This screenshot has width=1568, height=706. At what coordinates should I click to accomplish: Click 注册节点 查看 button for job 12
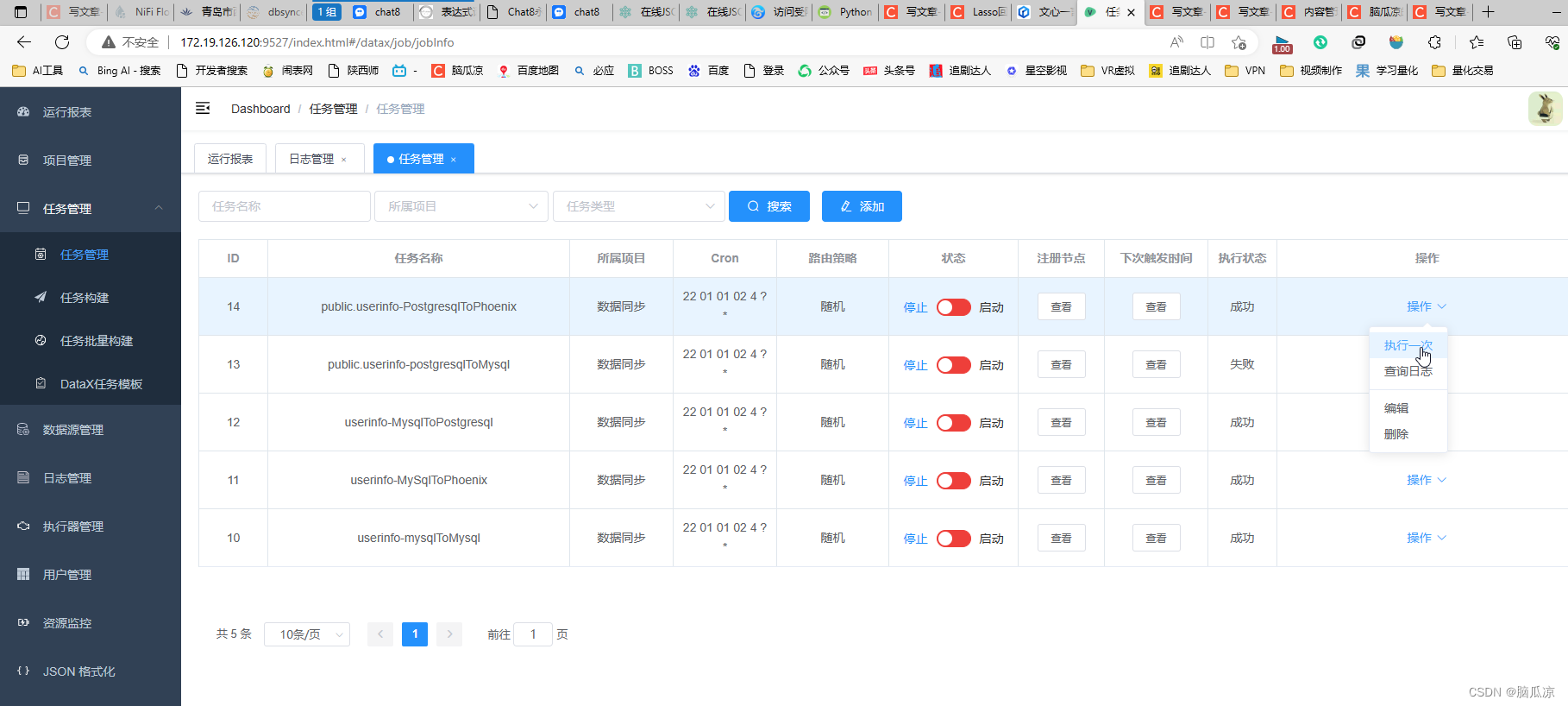point(1061,422)
